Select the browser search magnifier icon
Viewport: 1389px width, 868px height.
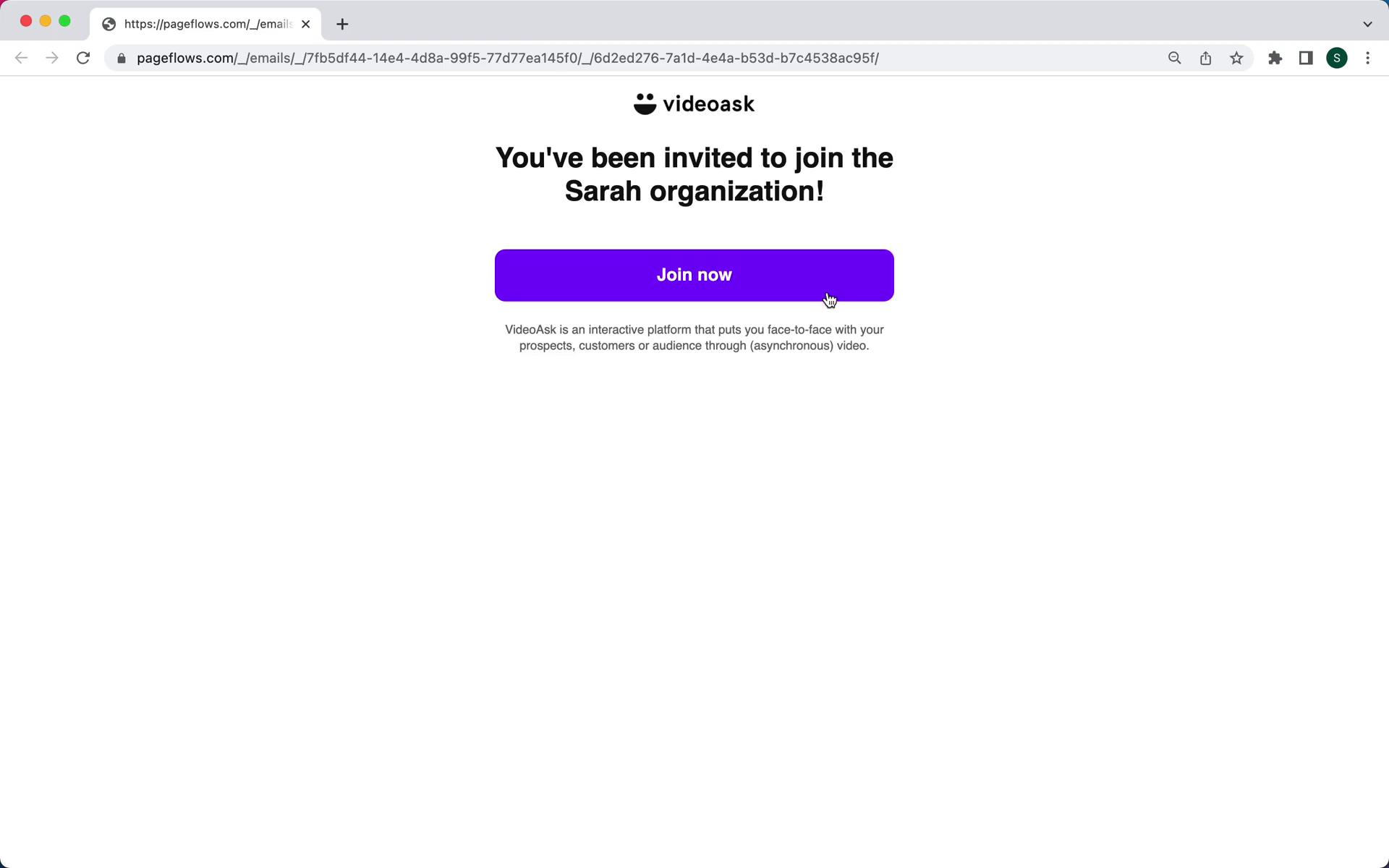tap(1174, 57)
